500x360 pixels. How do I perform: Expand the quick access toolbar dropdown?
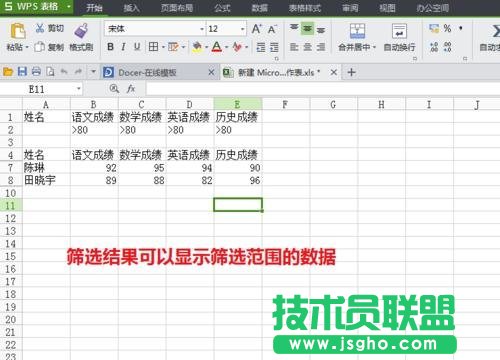pos(93,72)
